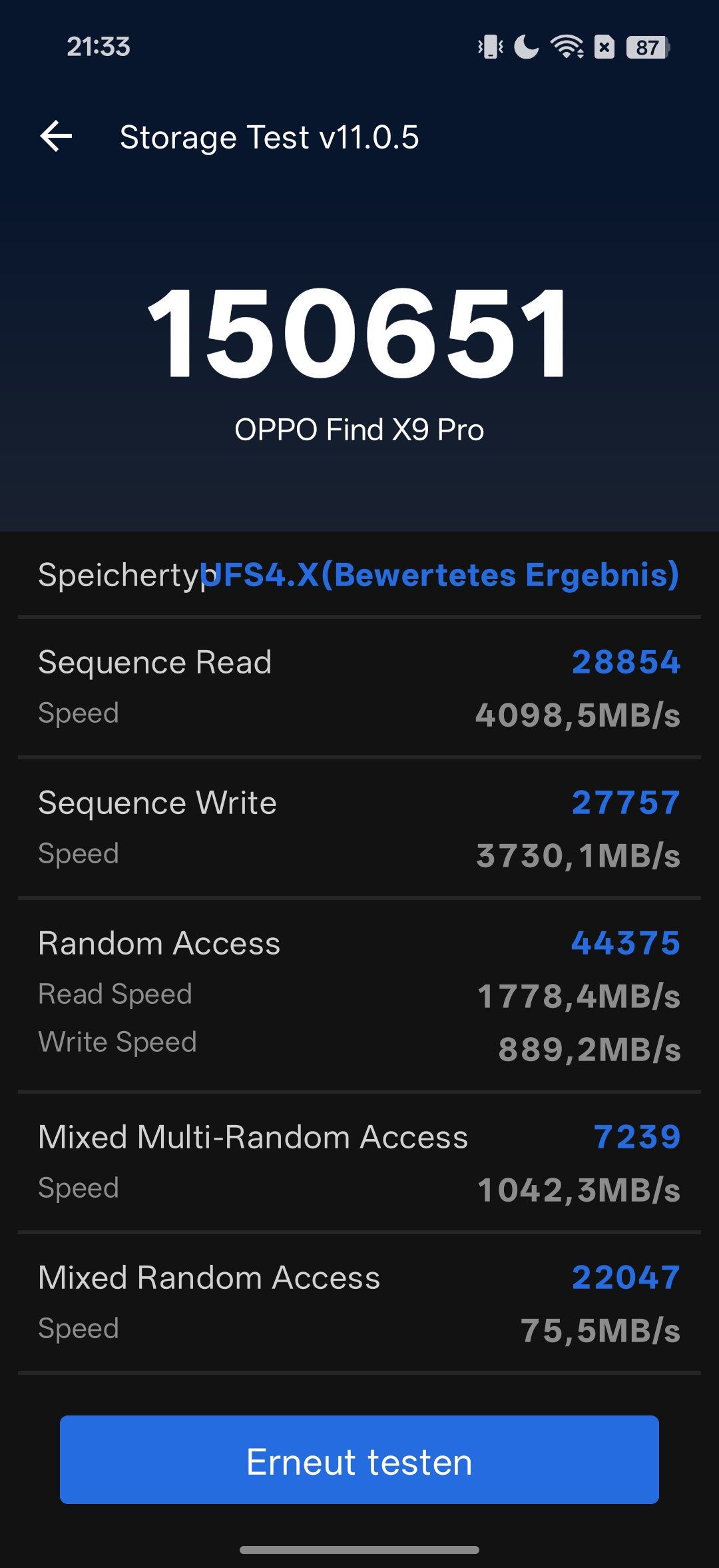Tap the Do Not Disturb moon icon

(x=526, y=47)
